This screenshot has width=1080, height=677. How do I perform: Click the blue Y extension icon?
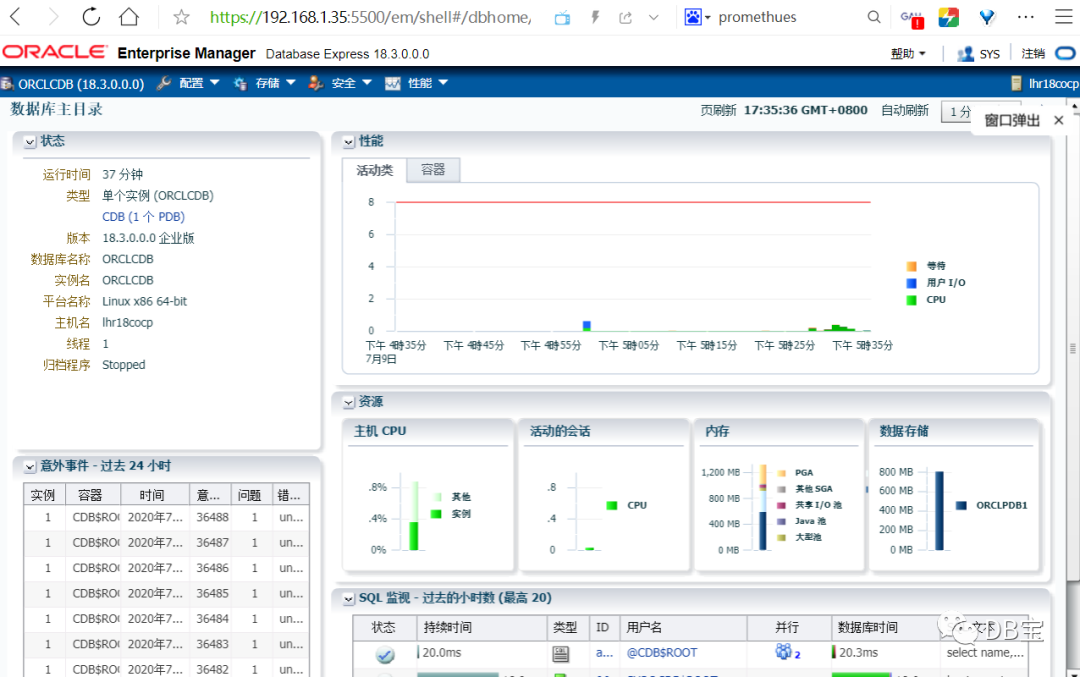point(987,17)
